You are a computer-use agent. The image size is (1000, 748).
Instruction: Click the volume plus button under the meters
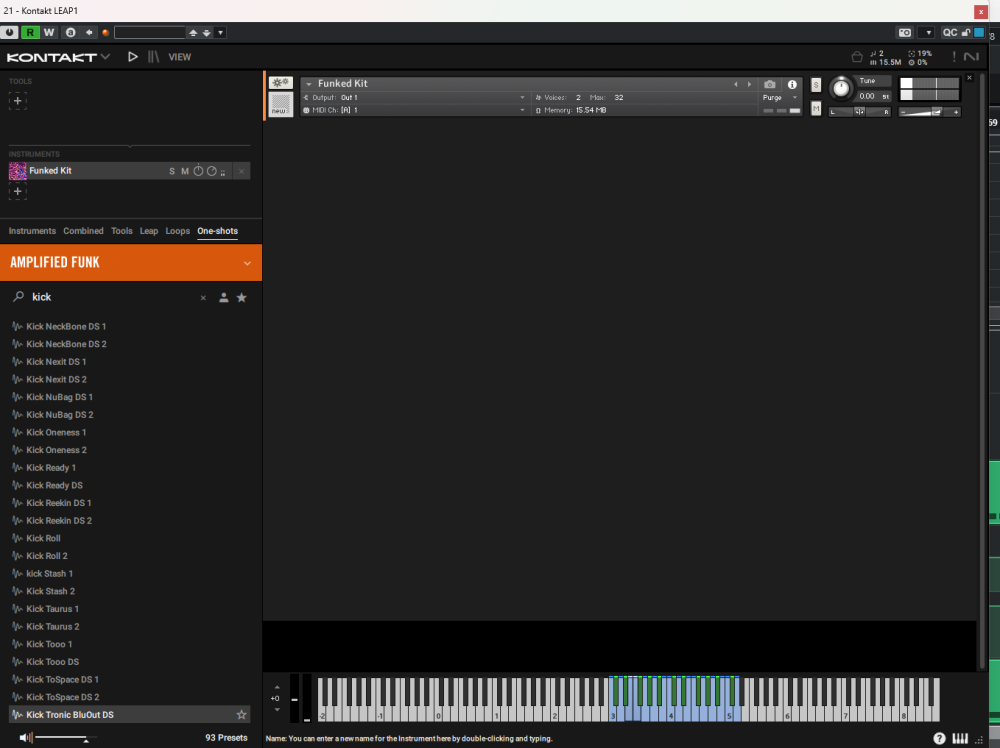[956, 112]
